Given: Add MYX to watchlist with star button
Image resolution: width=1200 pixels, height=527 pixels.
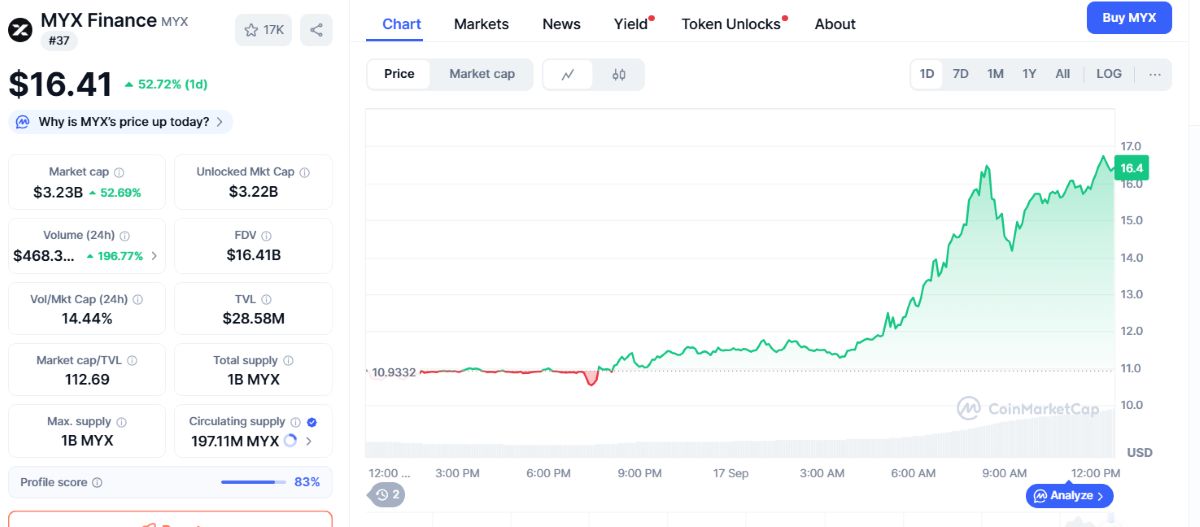Looking at the screenshot, I should tap(263, 30).
